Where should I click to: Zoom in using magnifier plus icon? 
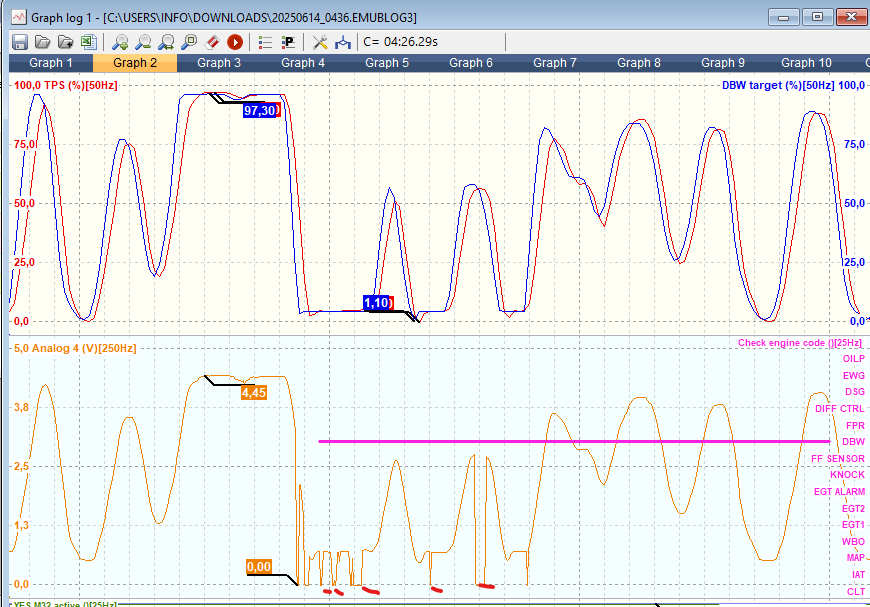click(120, 42)
